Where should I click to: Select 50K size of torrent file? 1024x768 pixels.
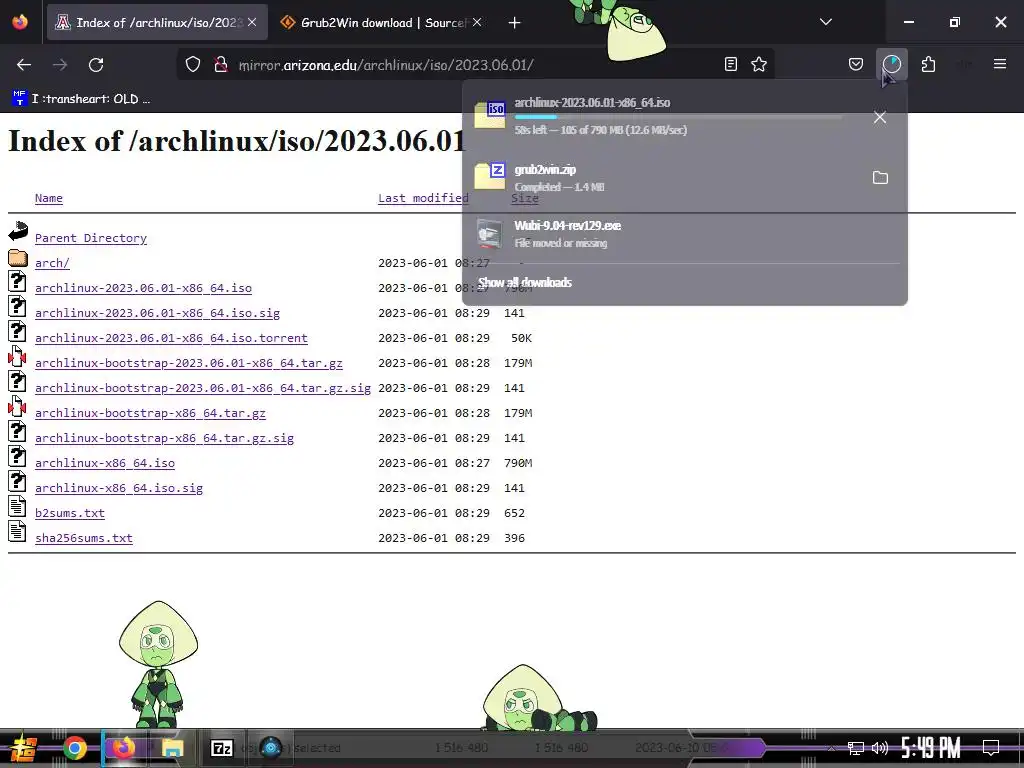click(x=521, y=338)
